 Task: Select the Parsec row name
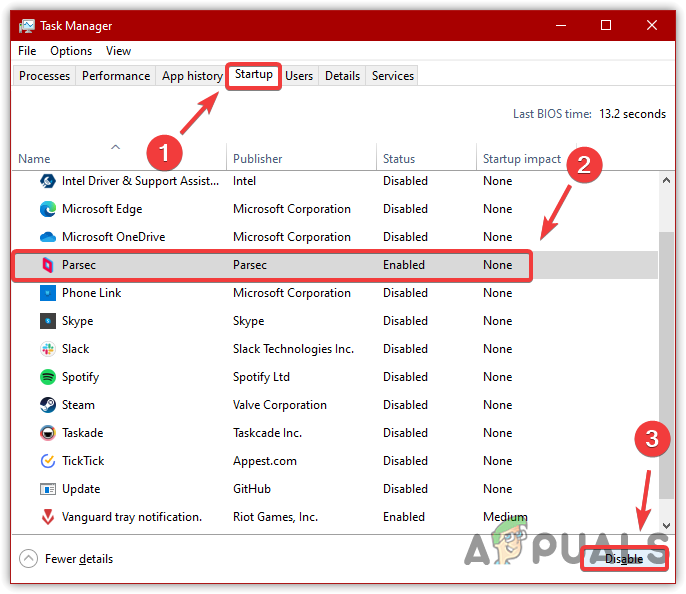pos(79,265)
